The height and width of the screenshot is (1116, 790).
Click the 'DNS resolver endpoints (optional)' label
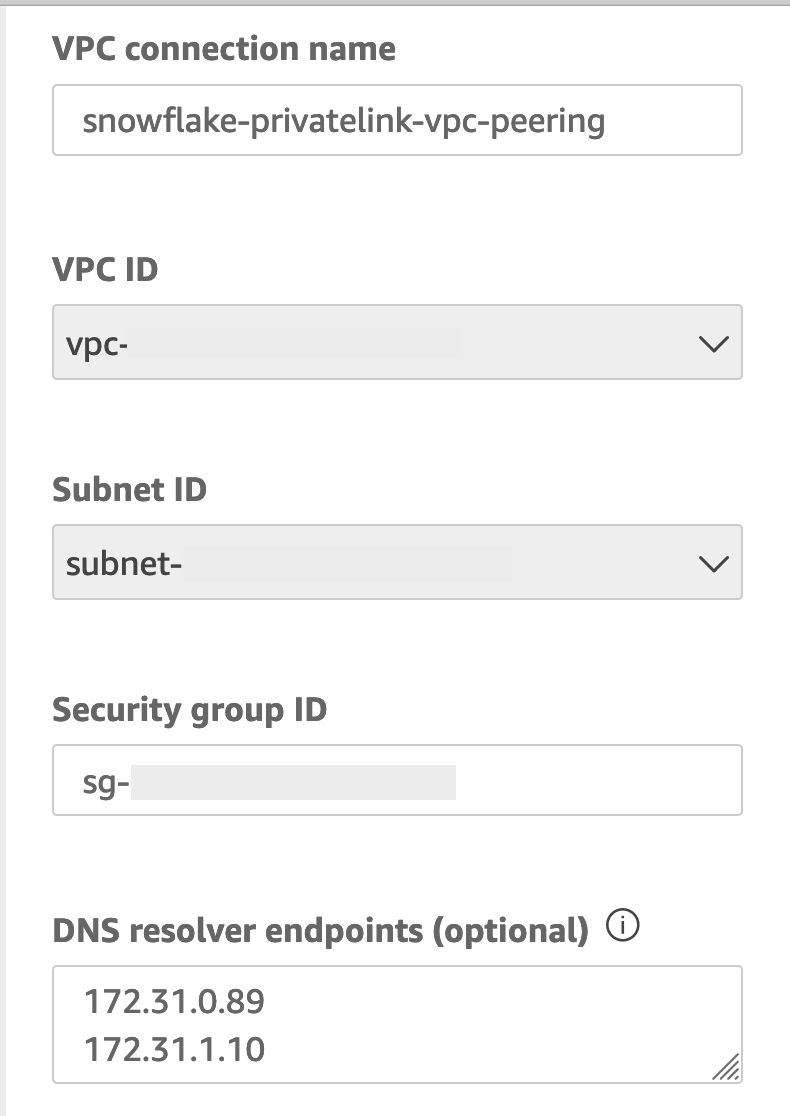320,931
